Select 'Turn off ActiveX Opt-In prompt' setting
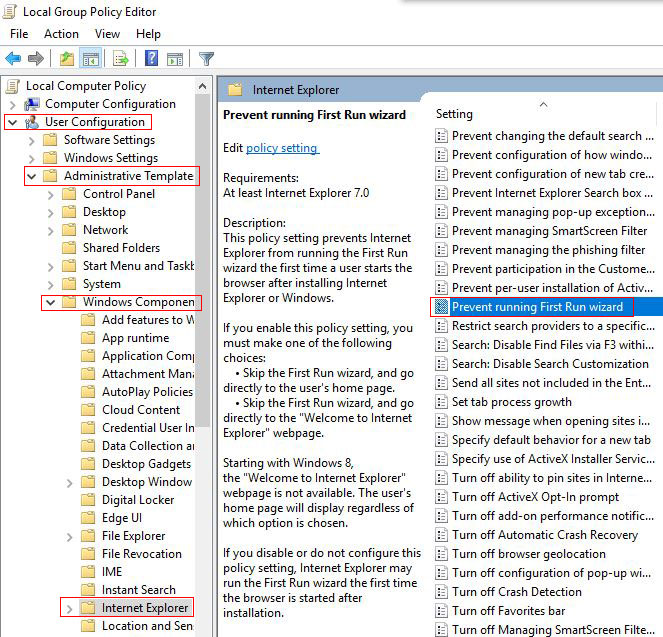 coord(535,497)
